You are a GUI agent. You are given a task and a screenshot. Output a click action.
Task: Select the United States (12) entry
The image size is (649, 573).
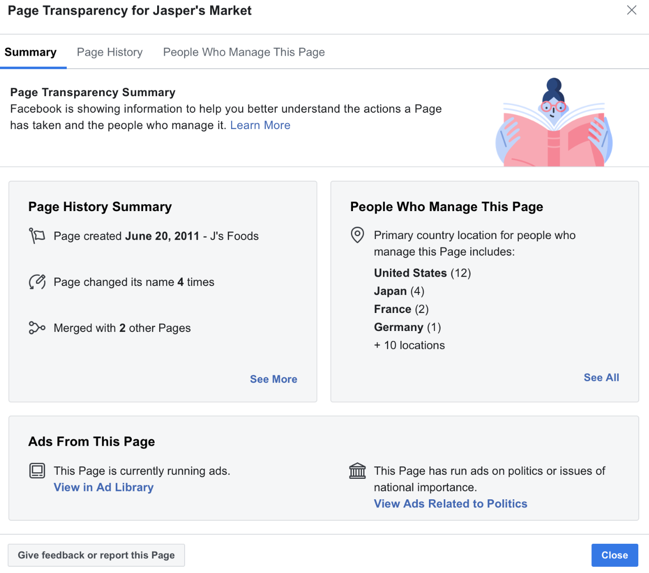click(x=423, y=273)
